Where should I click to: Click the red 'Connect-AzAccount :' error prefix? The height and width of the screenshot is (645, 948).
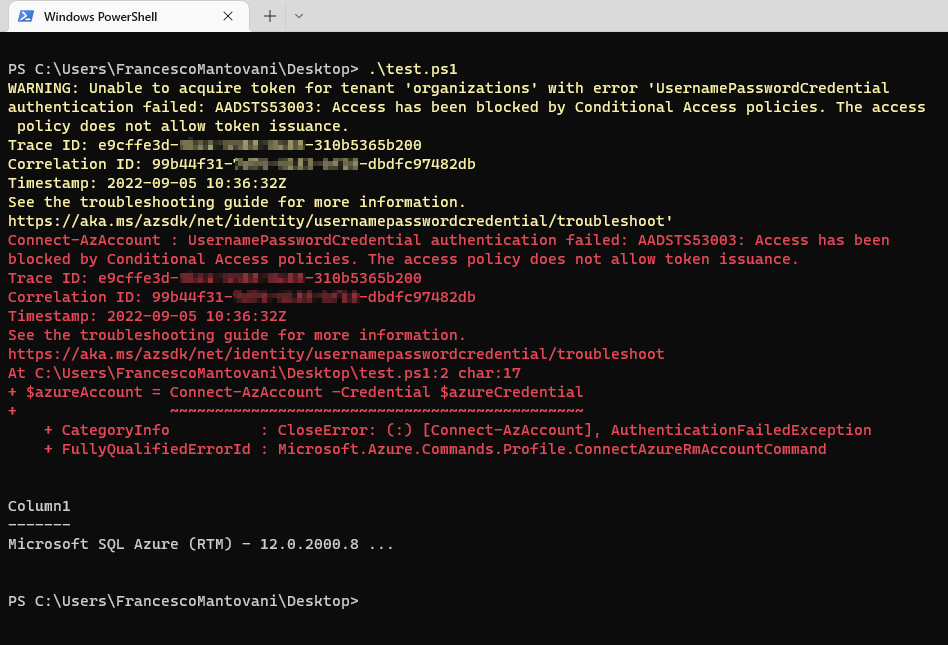(x=93, y=240)
